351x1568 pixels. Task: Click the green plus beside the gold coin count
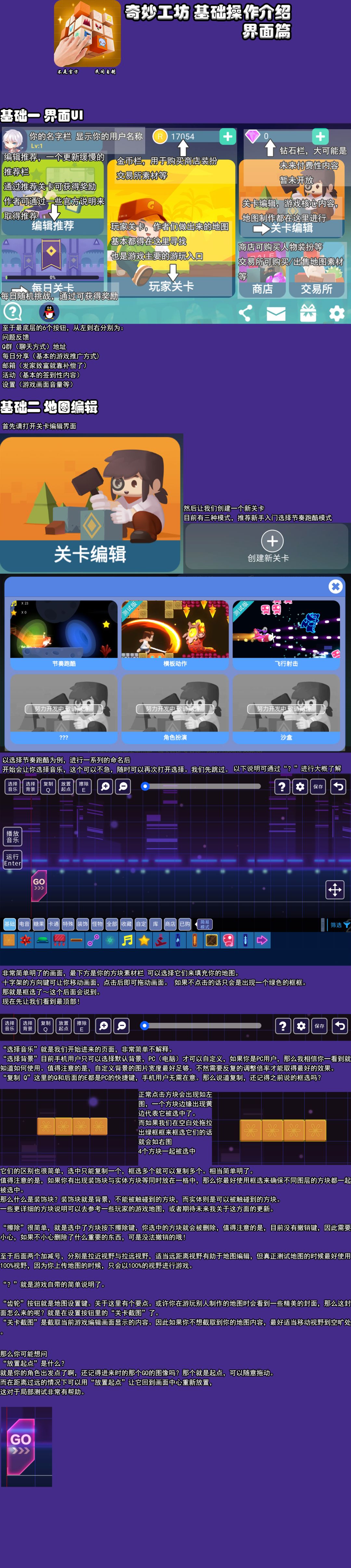pyautogui.click(x=227, y=136)
